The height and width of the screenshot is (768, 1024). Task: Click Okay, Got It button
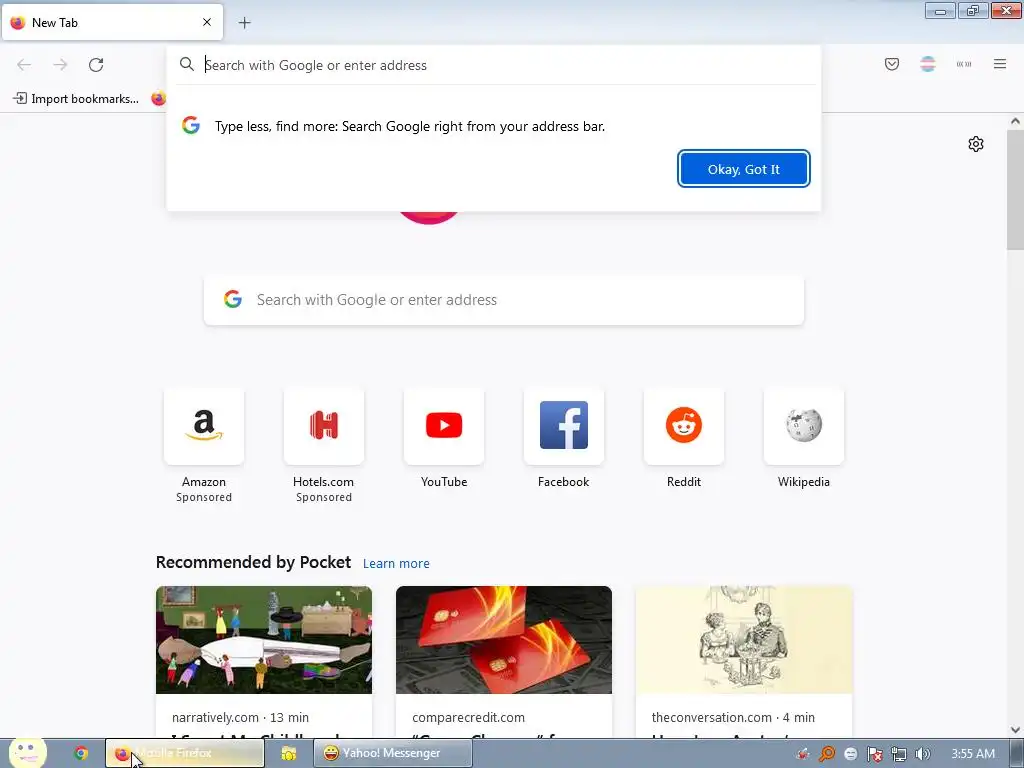[x=743, y=169]
